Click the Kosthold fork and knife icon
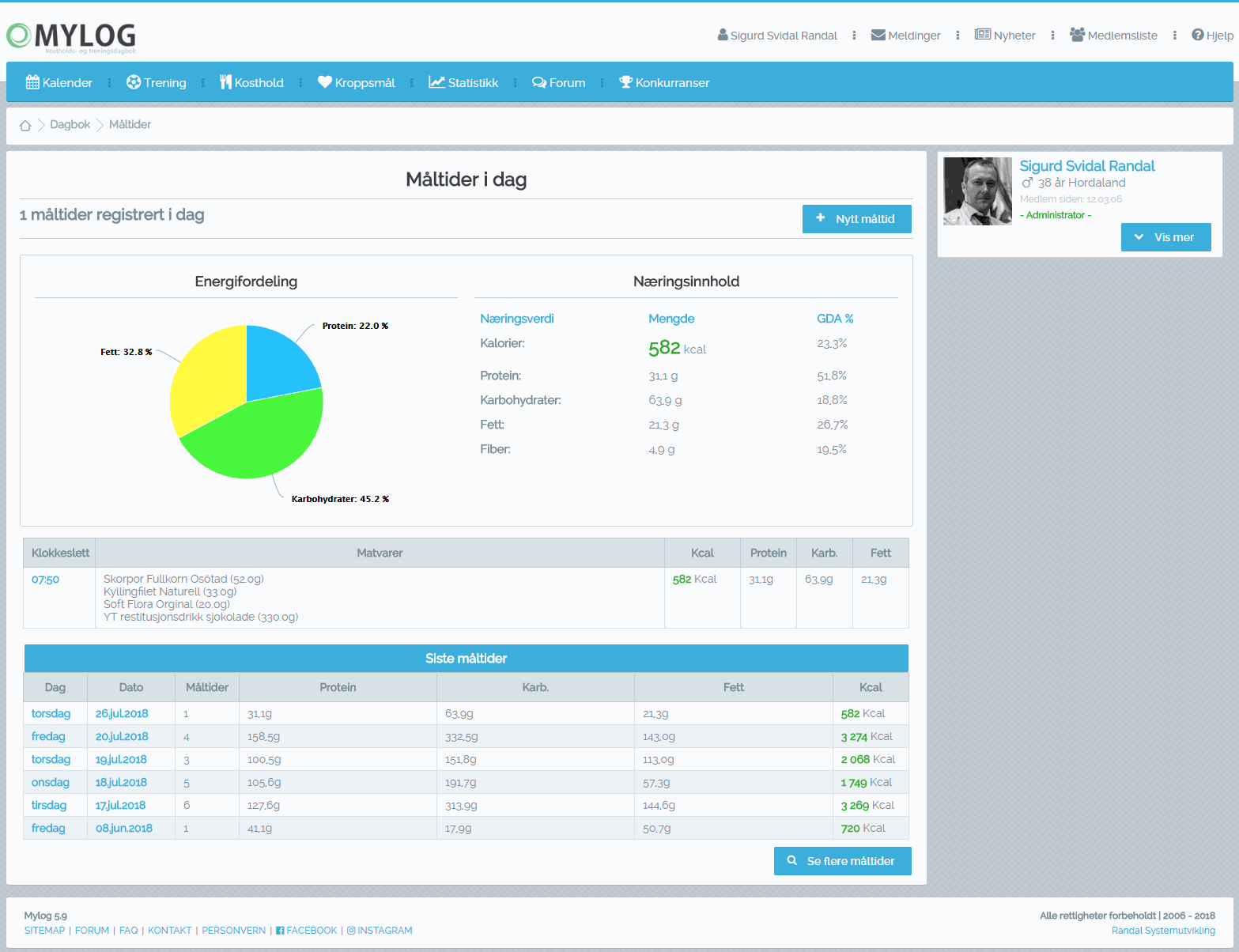Screen dimensions: 1239x952 225,82
